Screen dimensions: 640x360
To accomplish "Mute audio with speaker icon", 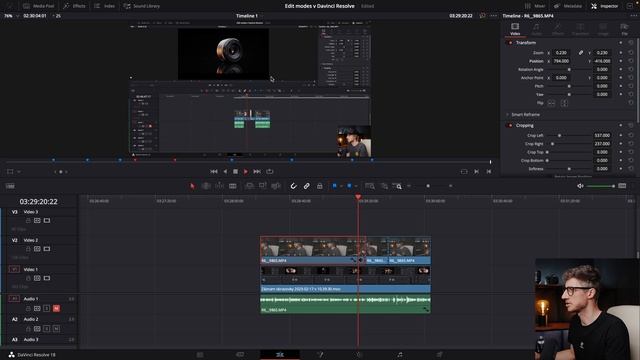I will (x=580, y=186).
